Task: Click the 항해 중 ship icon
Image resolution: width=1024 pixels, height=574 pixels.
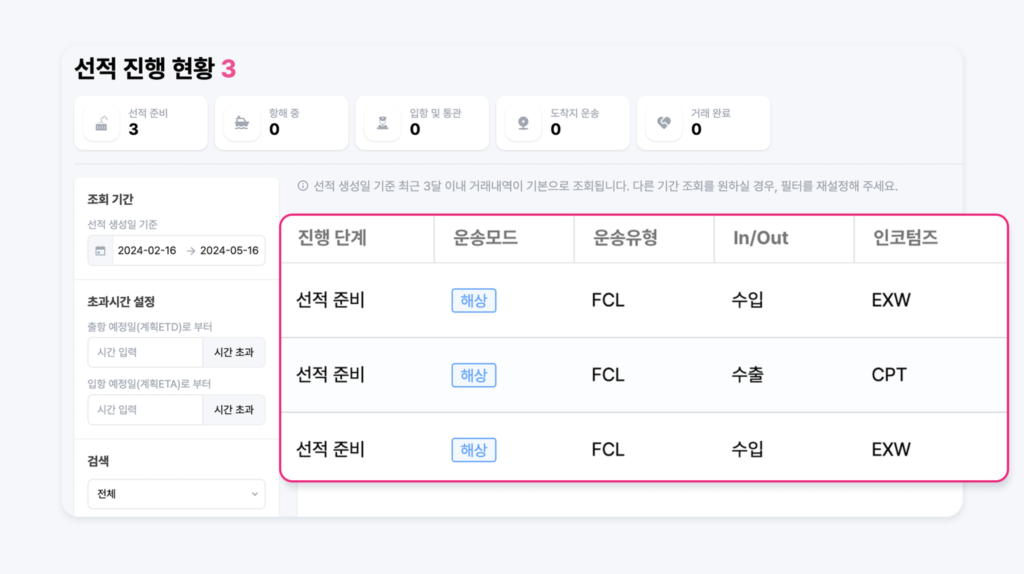Action: pos(242,123)
